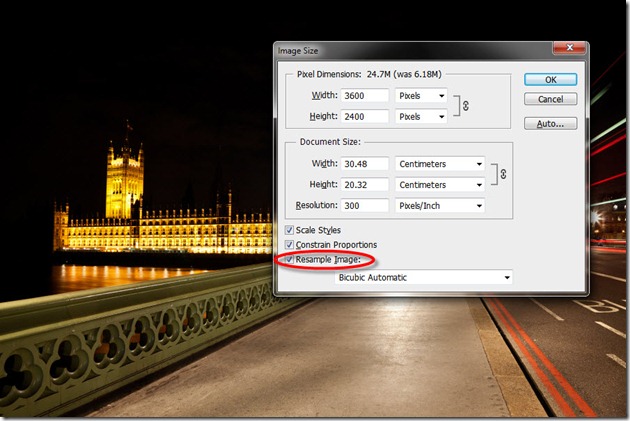This screenshot has width=630, height=421.
Task: Click the pixel Width field showing 3600
Action: coord(363,96)
